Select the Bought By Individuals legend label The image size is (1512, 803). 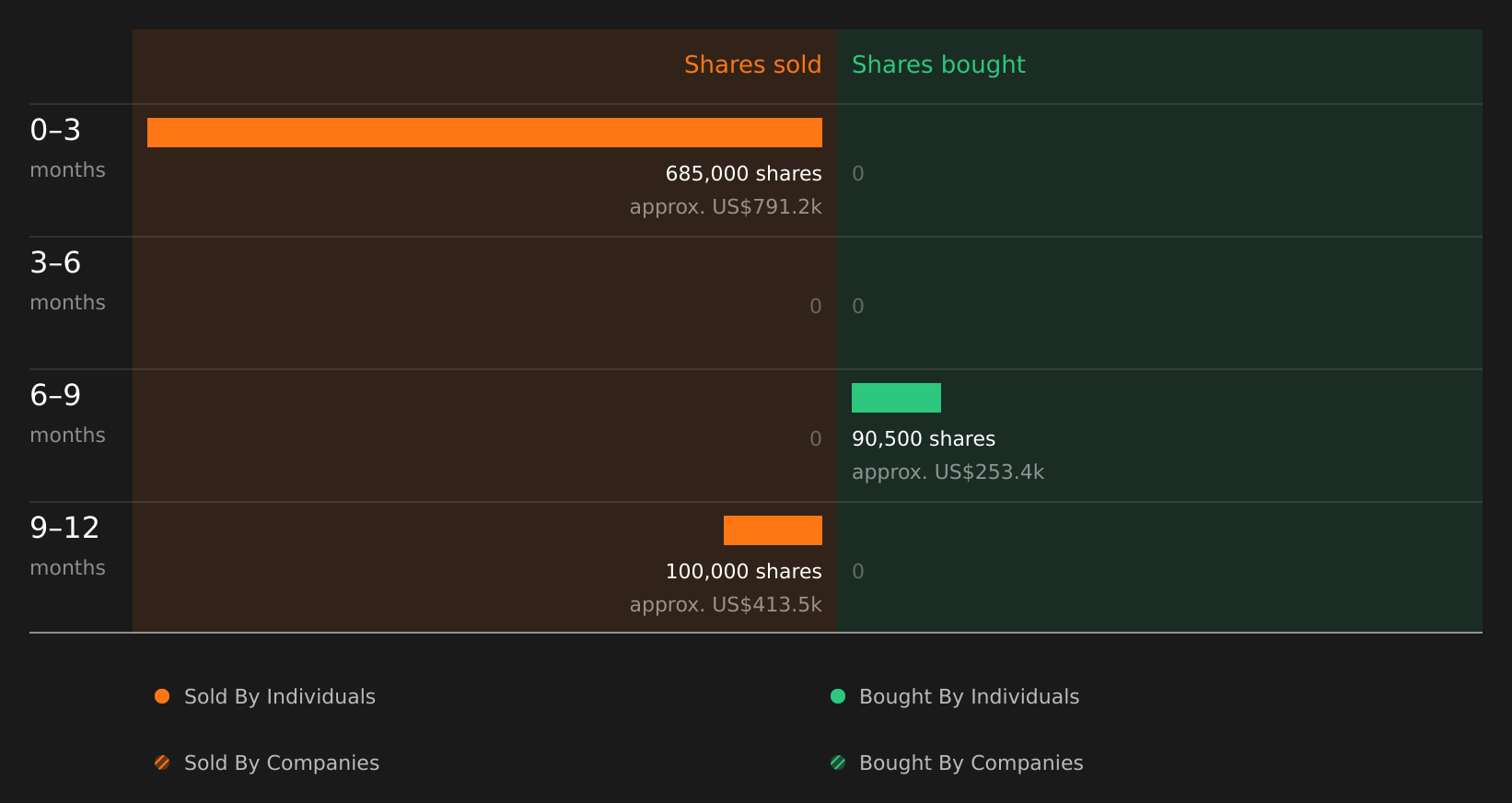(x=970, y=697)
